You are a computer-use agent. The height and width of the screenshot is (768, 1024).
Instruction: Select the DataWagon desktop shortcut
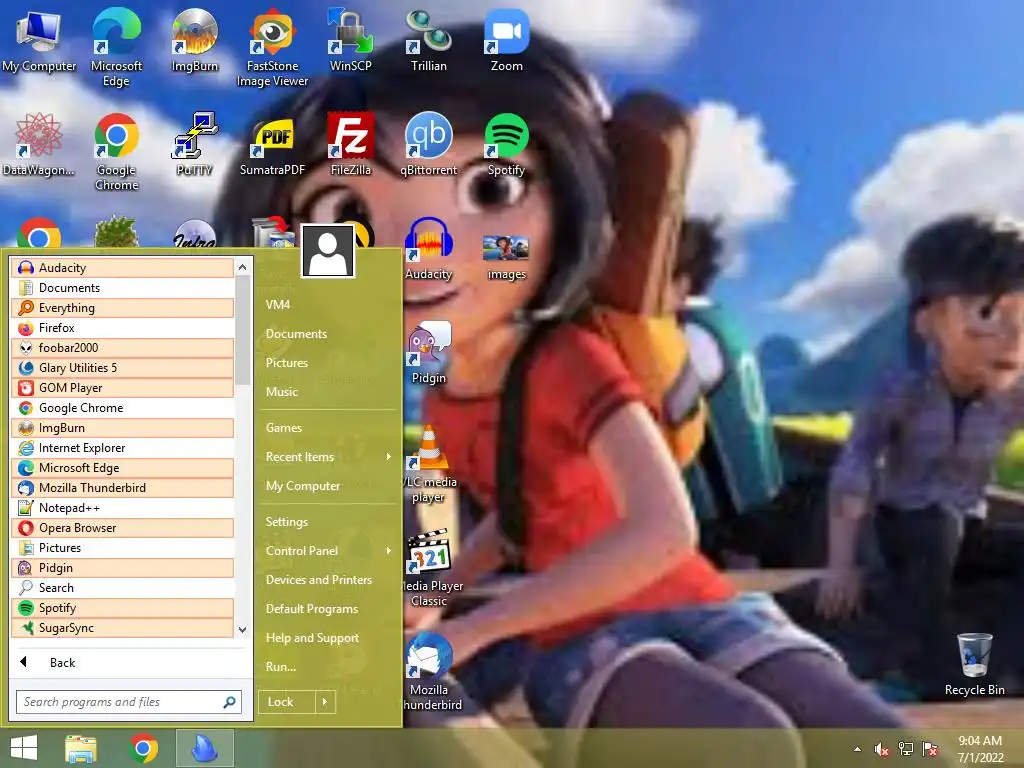click(39, 145)
